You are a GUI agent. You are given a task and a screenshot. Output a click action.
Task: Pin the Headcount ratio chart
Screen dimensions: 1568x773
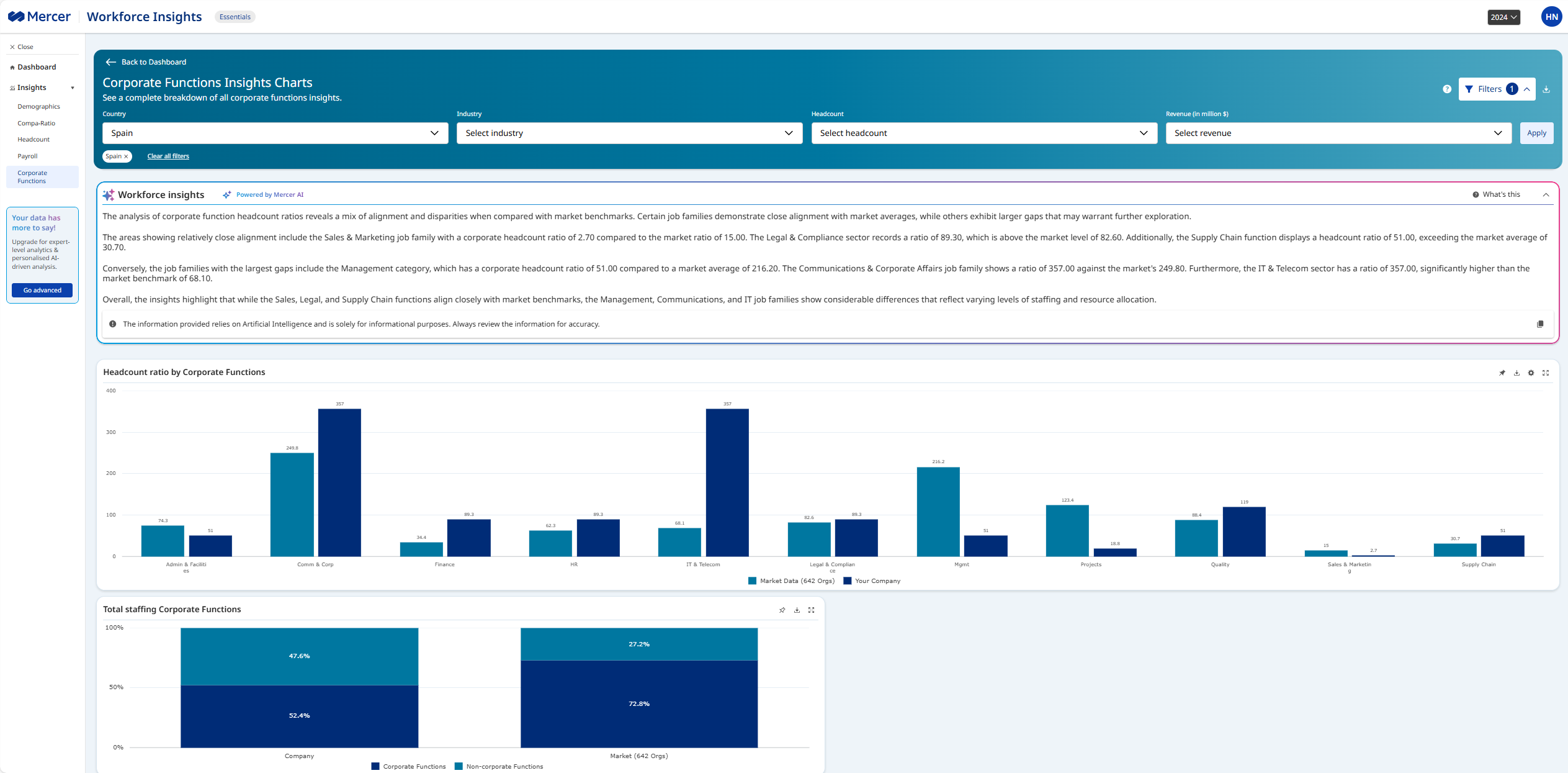[x=1502, y=373]
